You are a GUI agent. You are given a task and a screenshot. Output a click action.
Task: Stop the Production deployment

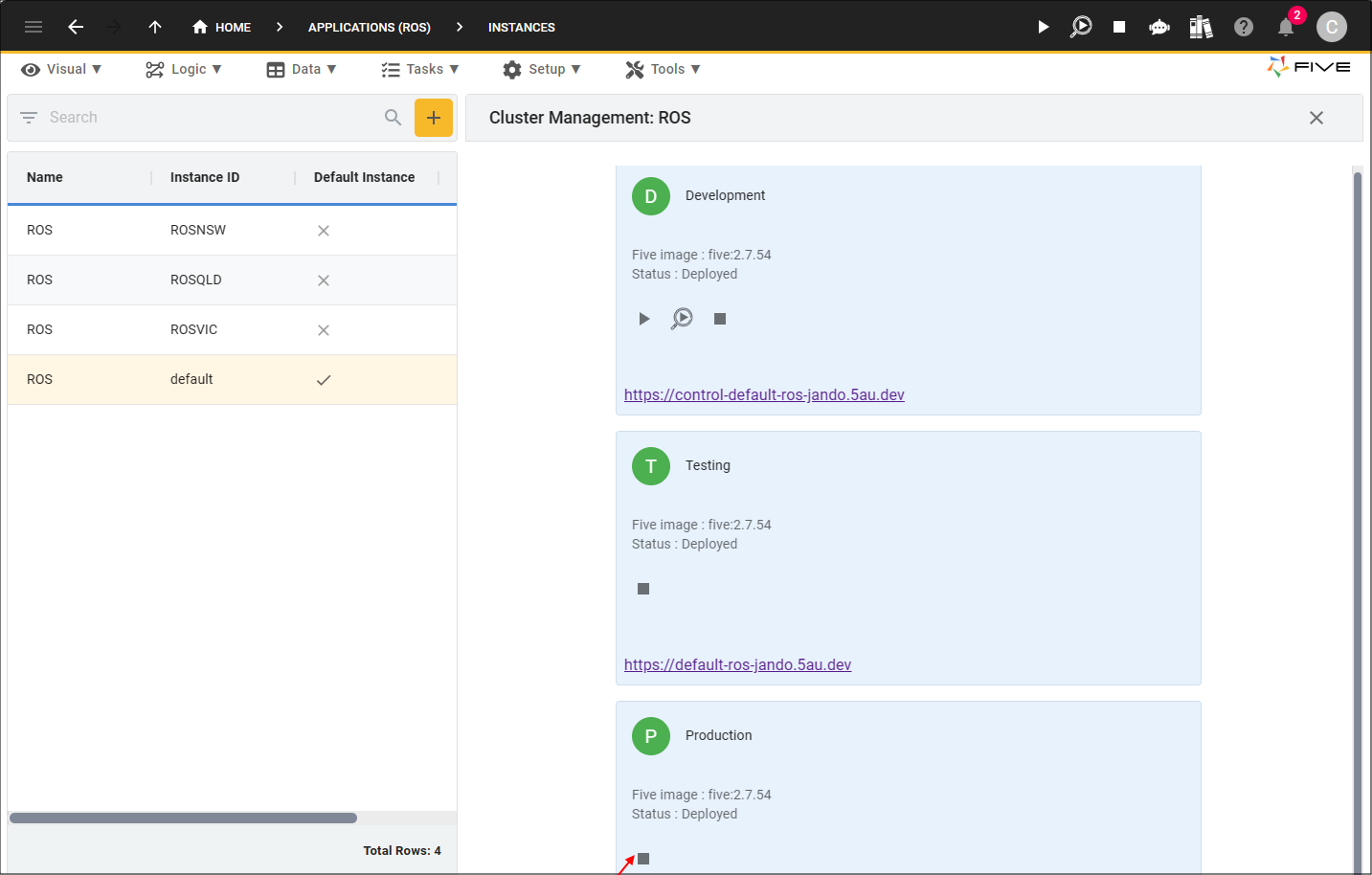tap(643, 859)
